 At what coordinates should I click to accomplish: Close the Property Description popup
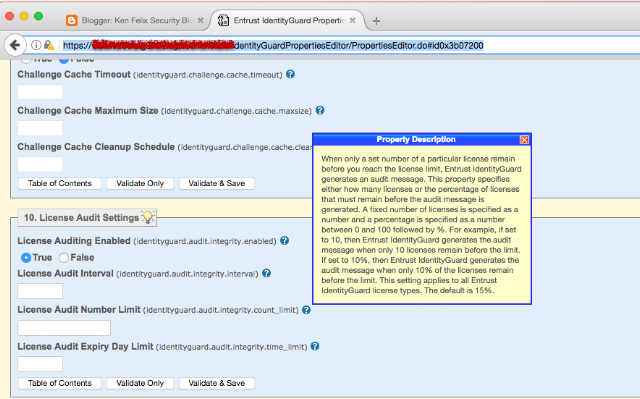click(x=524, y=140)
